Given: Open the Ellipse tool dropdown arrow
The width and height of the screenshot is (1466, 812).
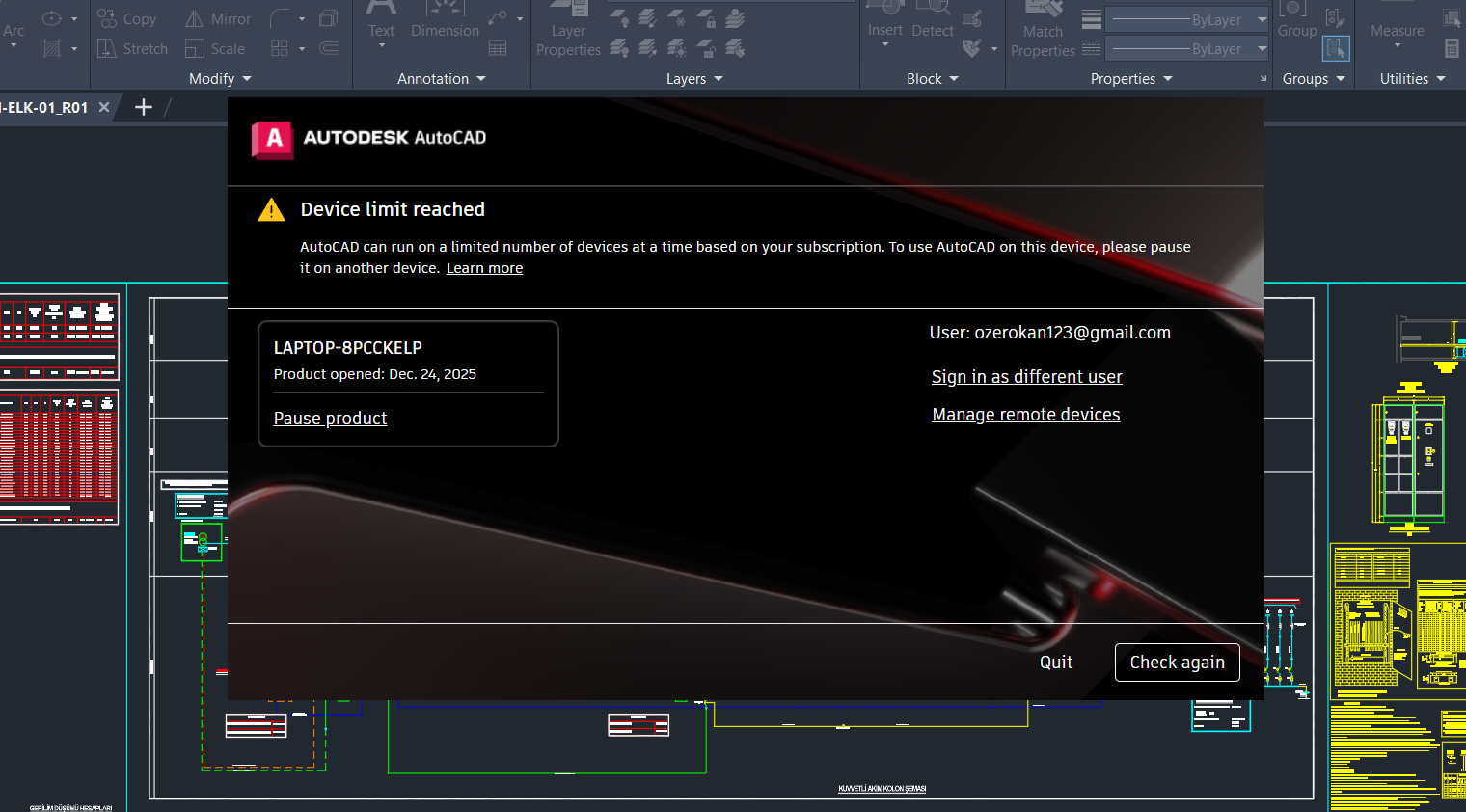Looking at the screenshot, I should (74, 18).
